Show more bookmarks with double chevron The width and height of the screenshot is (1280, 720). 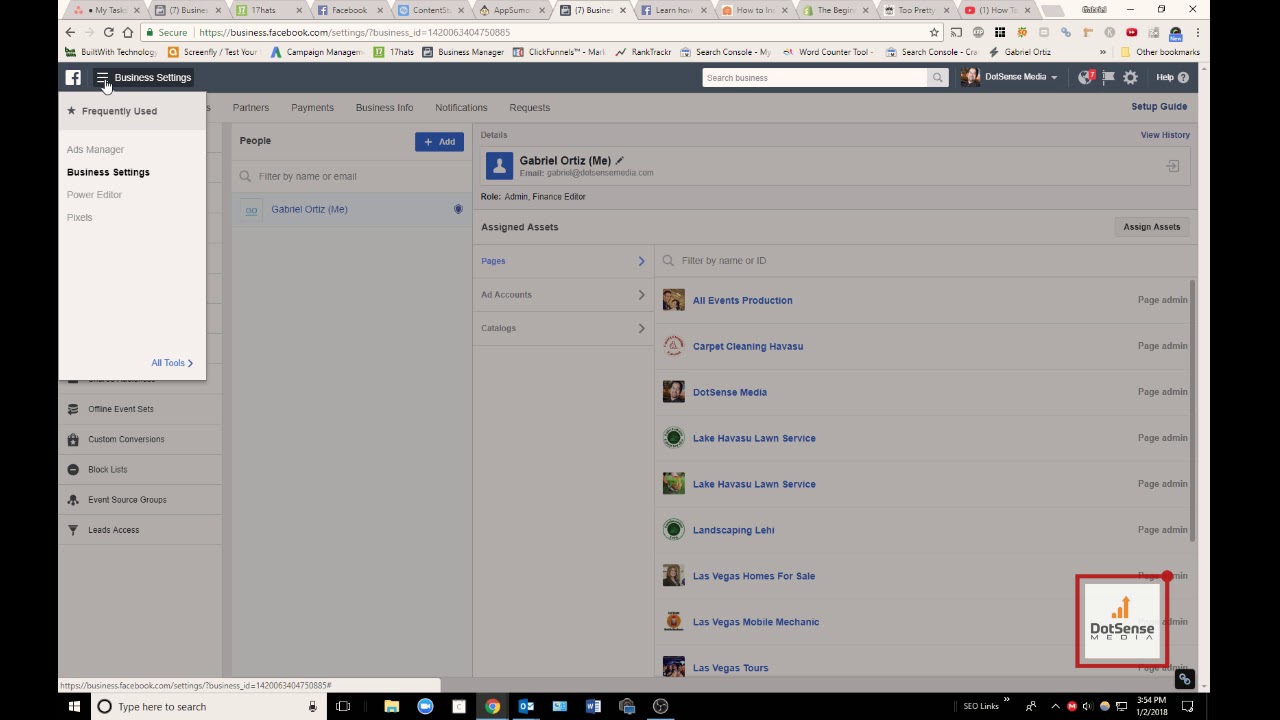click(x=1102, y=52)
